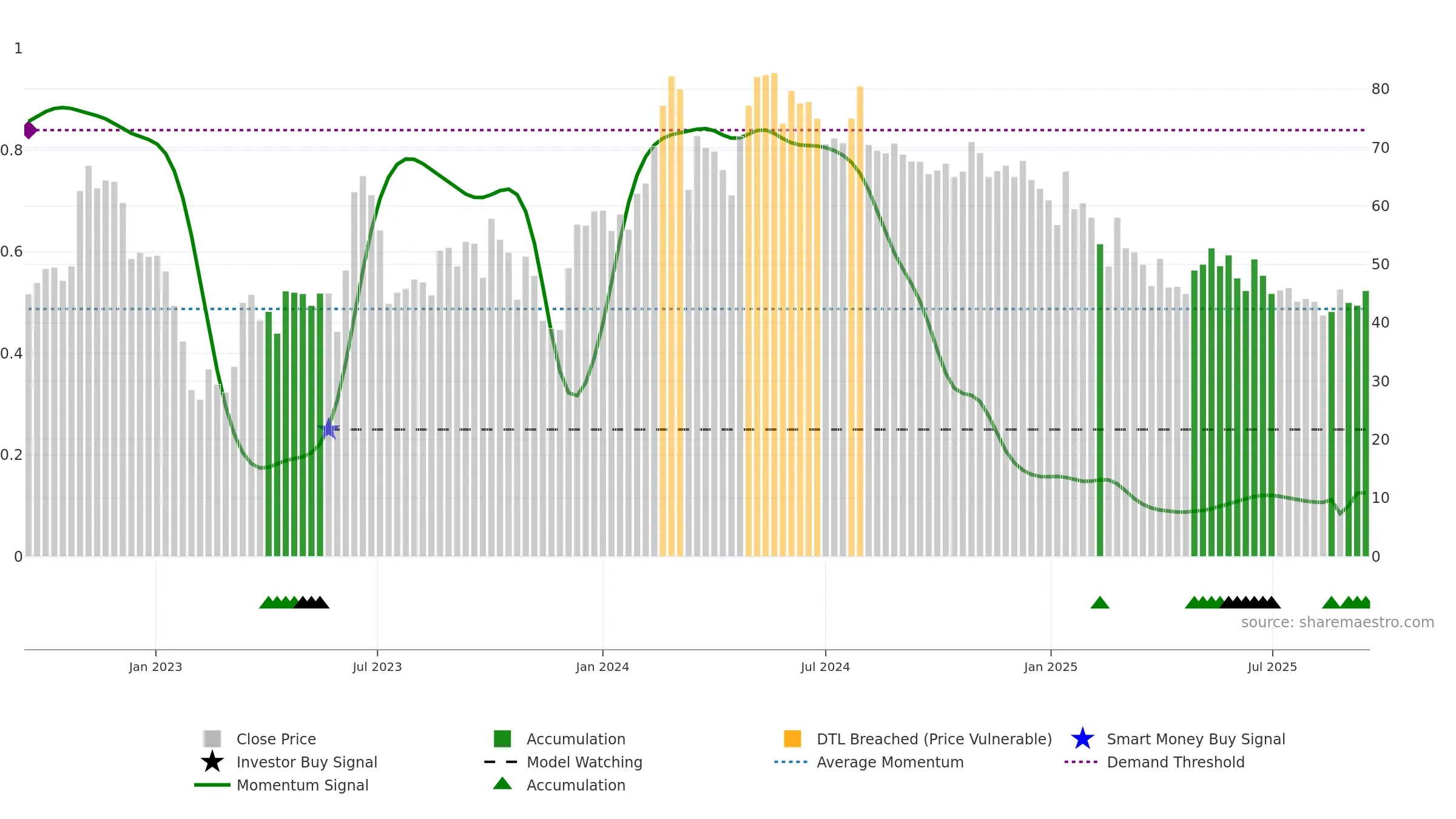Click the green Momentum Signal line legend icon
The image size is (1456, 819).
pyautogui.click(x=212, y=784)
